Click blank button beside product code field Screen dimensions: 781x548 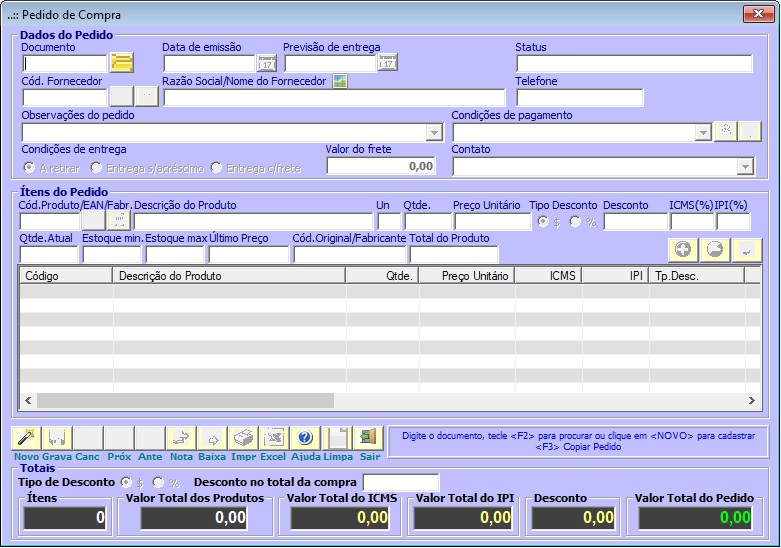coord(94,220)
